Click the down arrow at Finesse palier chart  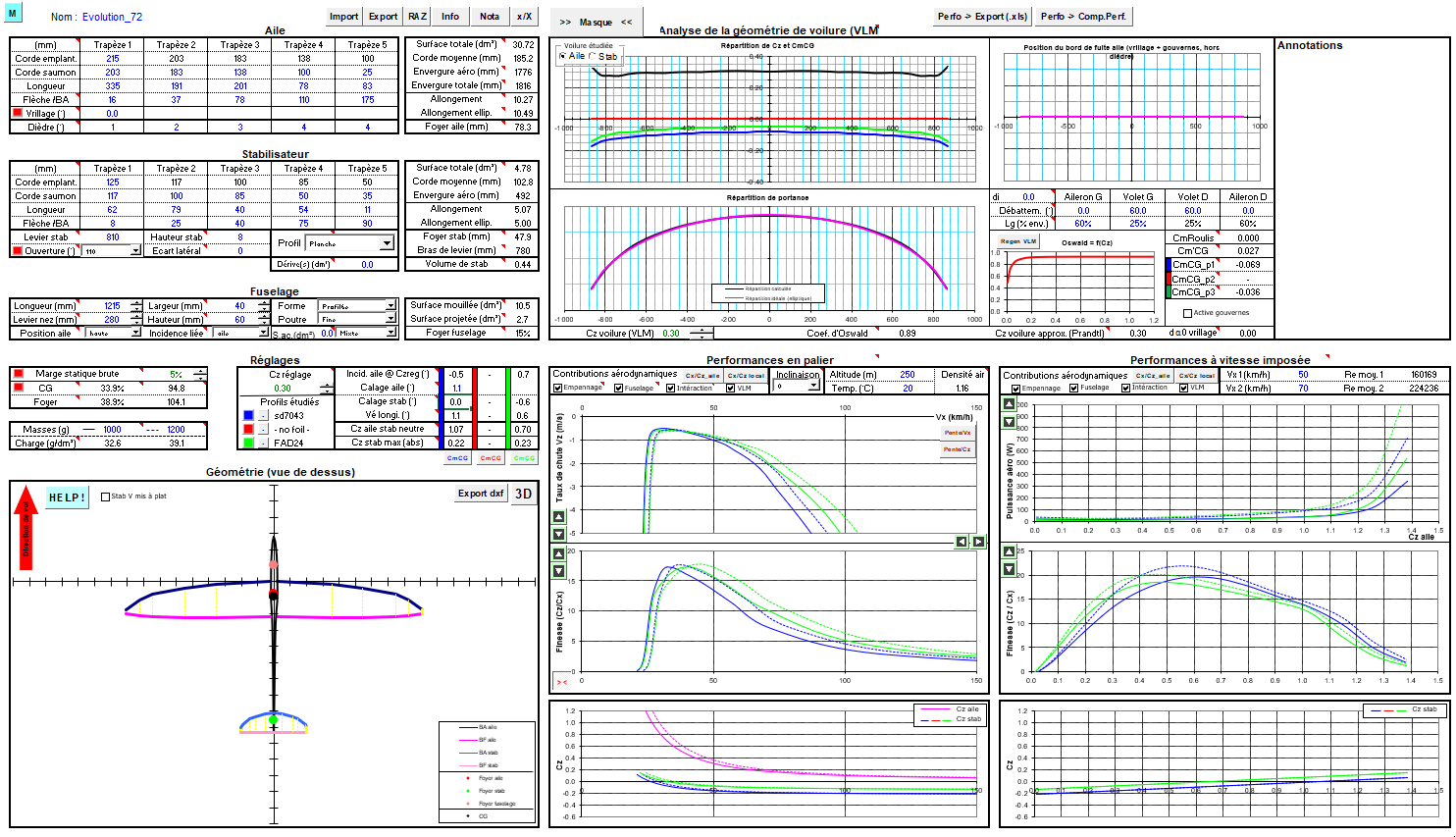[559, 571]
